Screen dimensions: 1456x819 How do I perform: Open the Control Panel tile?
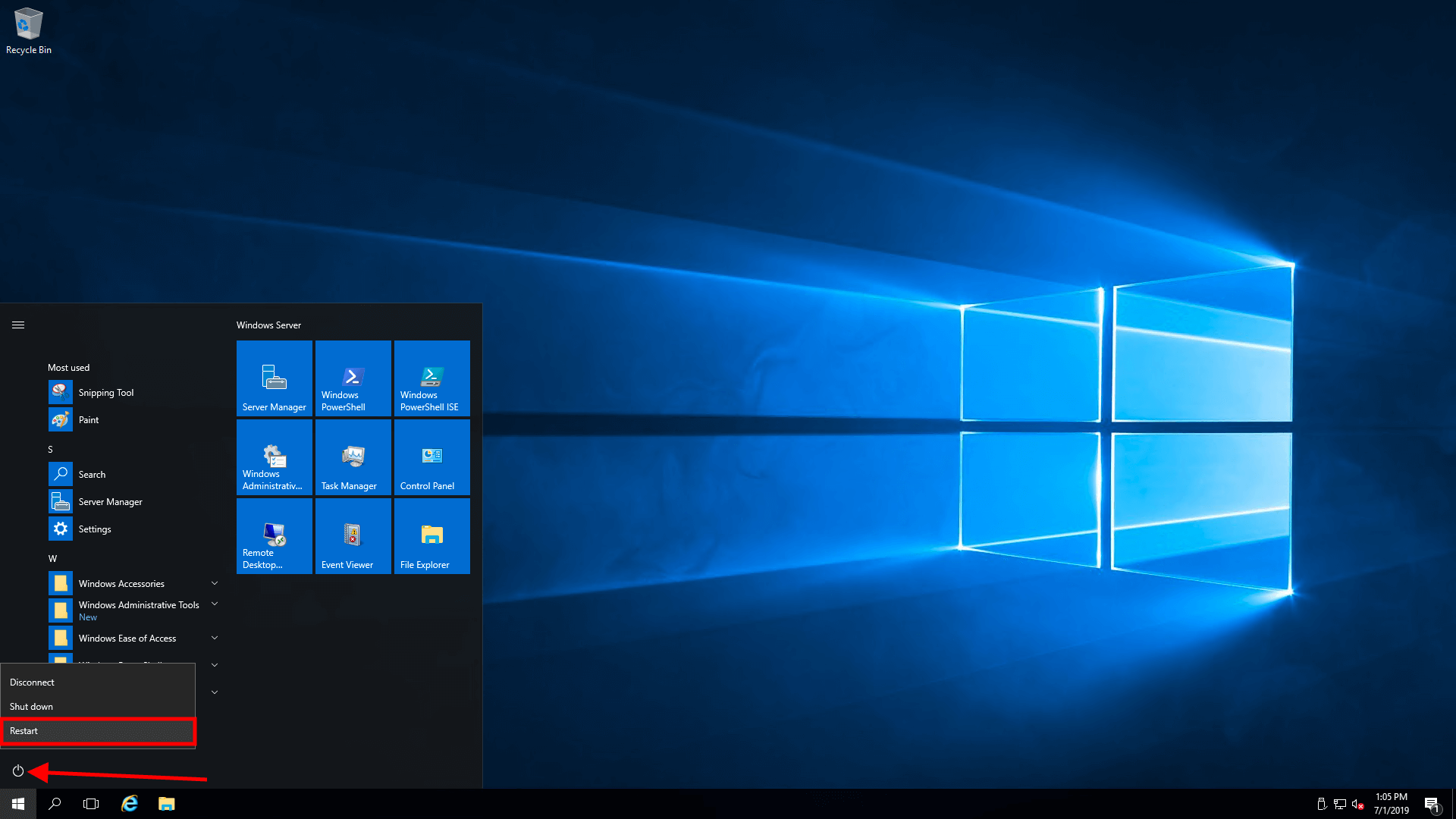coord(432,457)
